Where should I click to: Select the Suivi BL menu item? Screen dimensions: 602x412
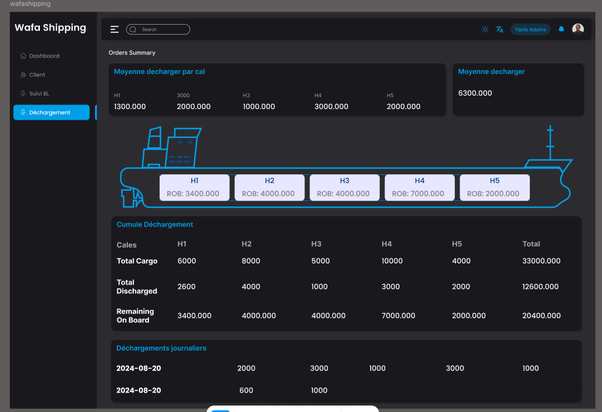tap(40, 93)
